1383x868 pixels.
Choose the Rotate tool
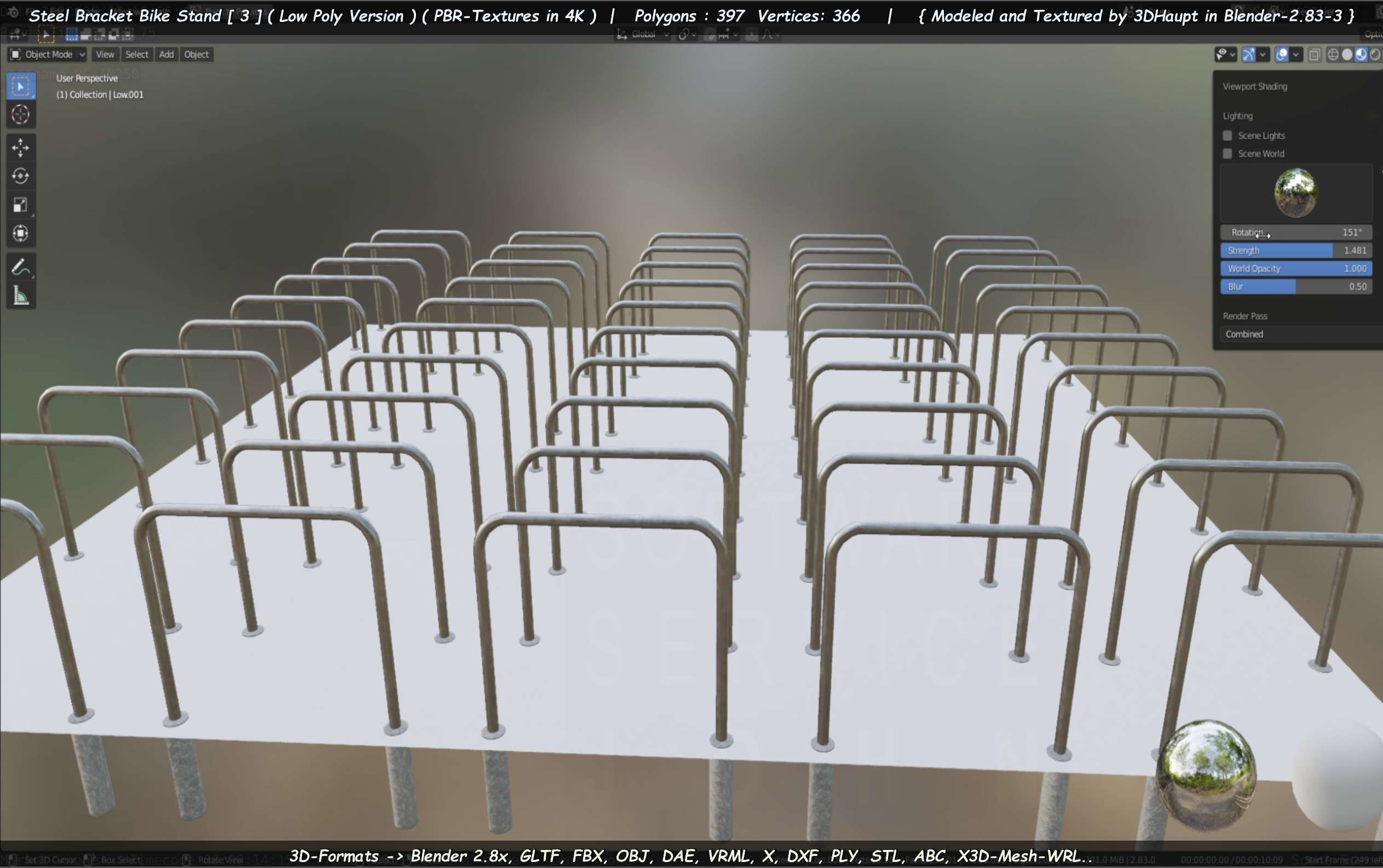click(21, 176)
